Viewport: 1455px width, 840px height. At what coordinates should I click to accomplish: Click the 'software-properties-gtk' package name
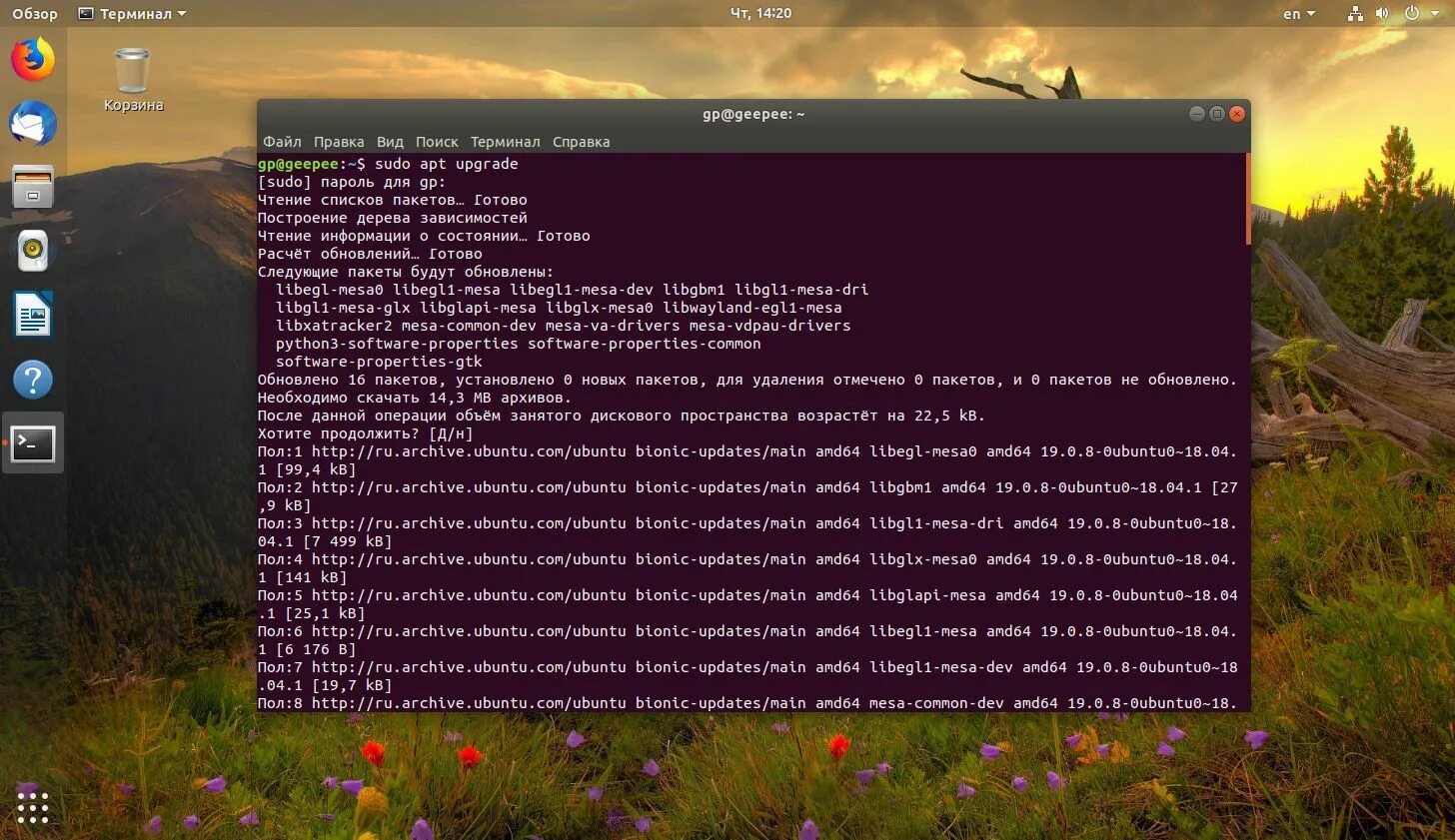click(x=379, y=362)
